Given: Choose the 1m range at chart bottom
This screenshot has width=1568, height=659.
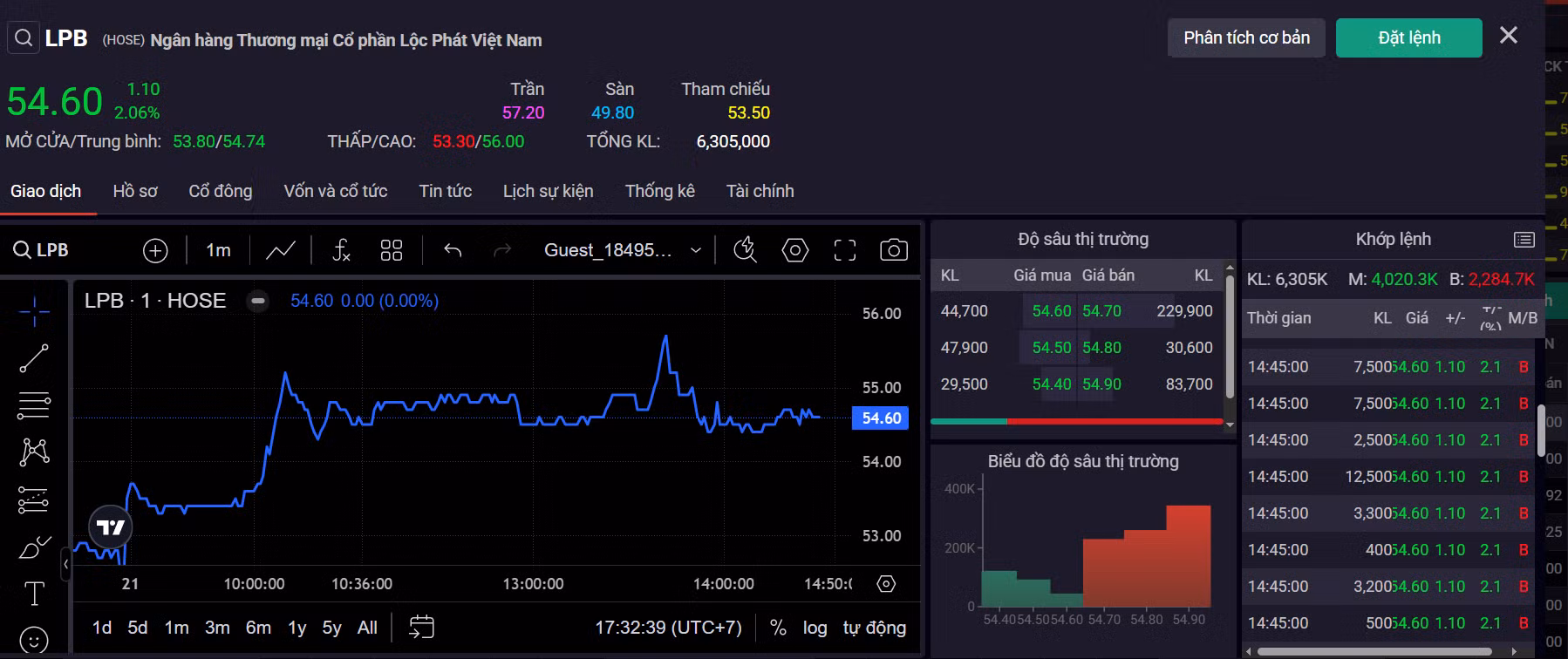Looking at the screenshot, I should click(x=177, y=628).
